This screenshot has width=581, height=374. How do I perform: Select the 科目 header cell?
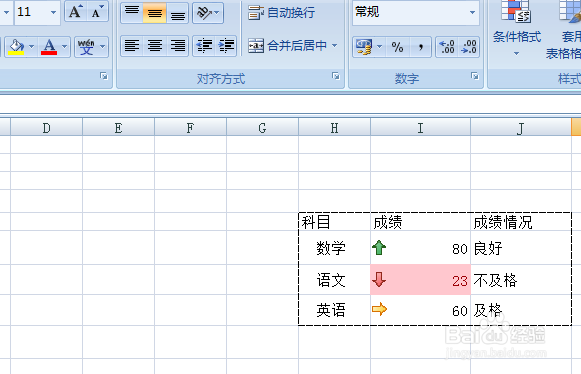pyautogui.click(x=334, y=222)
